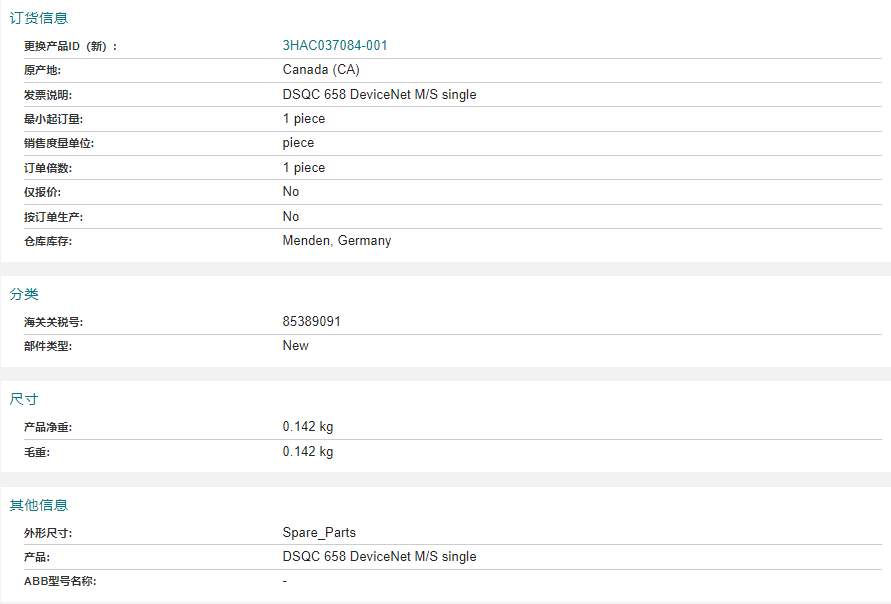The width and height of the screenshot is (891, 604).
Task: Select the 订货信息 section heading
Action: (x=39, y=18)
